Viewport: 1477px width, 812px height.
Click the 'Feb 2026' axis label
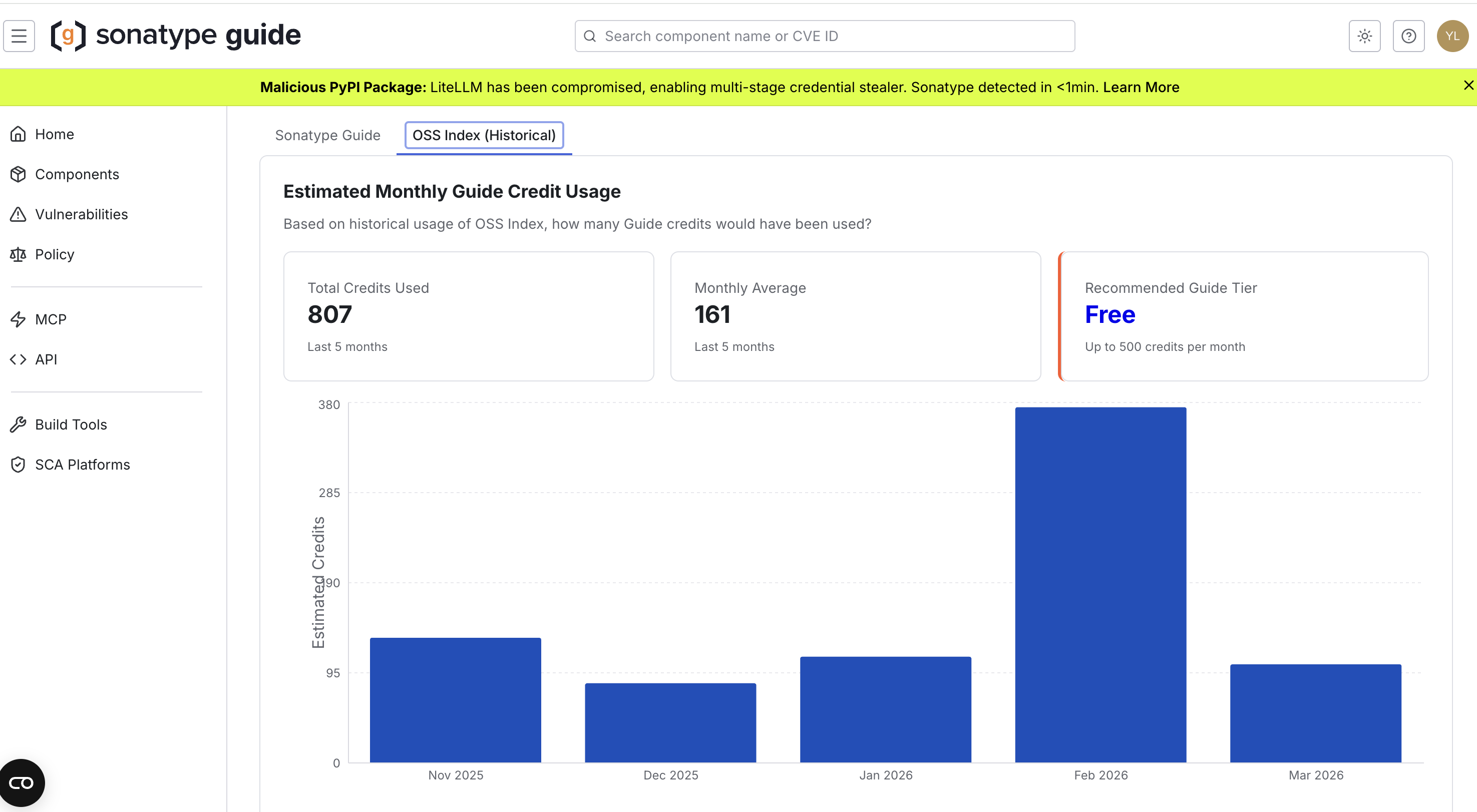pos(1100,775)
